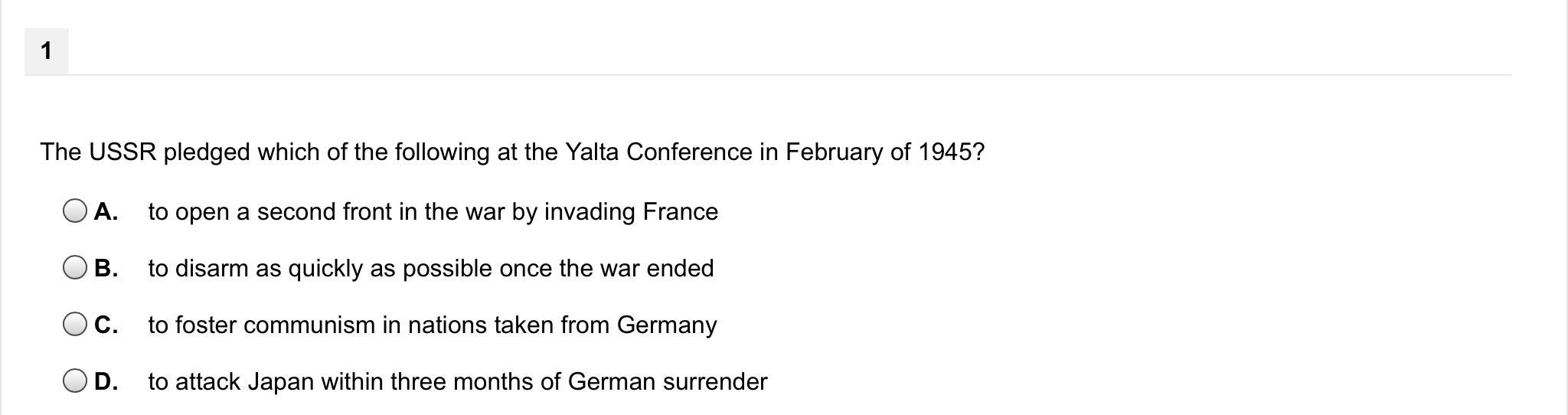Click the word Germany in option C
This screenshot has width=1568, height=415.
(x=667, y=326)
